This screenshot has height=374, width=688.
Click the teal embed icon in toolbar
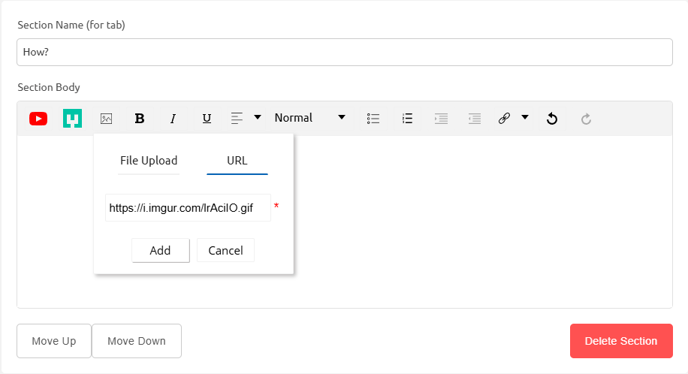coord(72,119)
